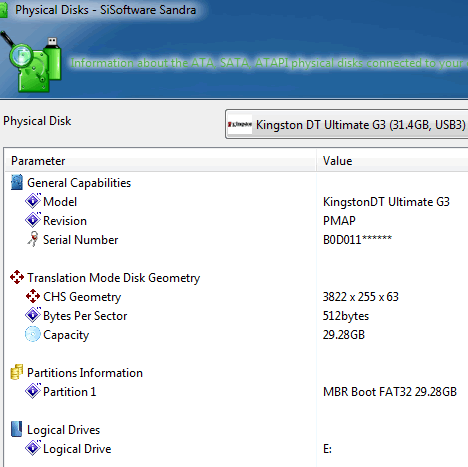Click the value KingstonDT Ultimate G3
The image size is (468, 467).
pyautogui.click(x=386, y=202)
